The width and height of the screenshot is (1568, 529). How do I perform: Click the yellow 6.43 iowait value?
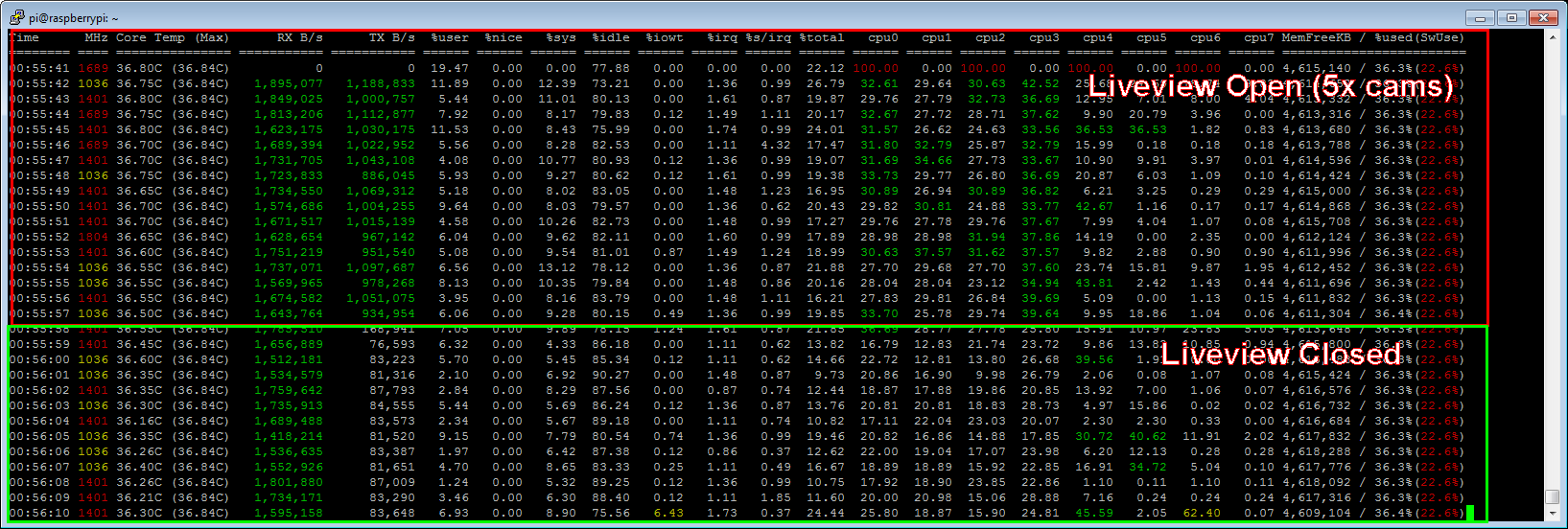click(x=667, y=513)
